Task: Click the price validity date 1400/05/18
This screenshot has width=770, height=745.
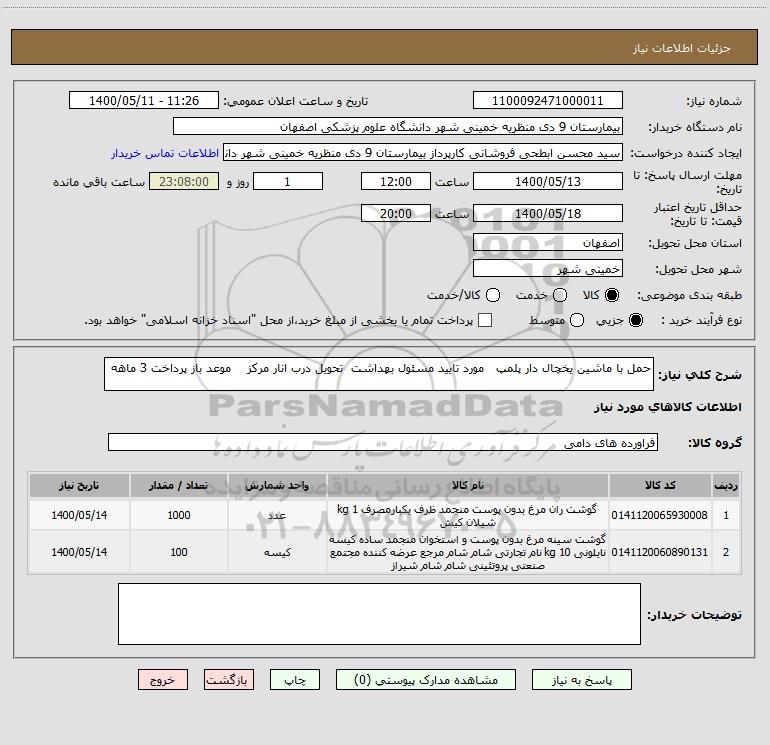Action: (x=548, y=213)
